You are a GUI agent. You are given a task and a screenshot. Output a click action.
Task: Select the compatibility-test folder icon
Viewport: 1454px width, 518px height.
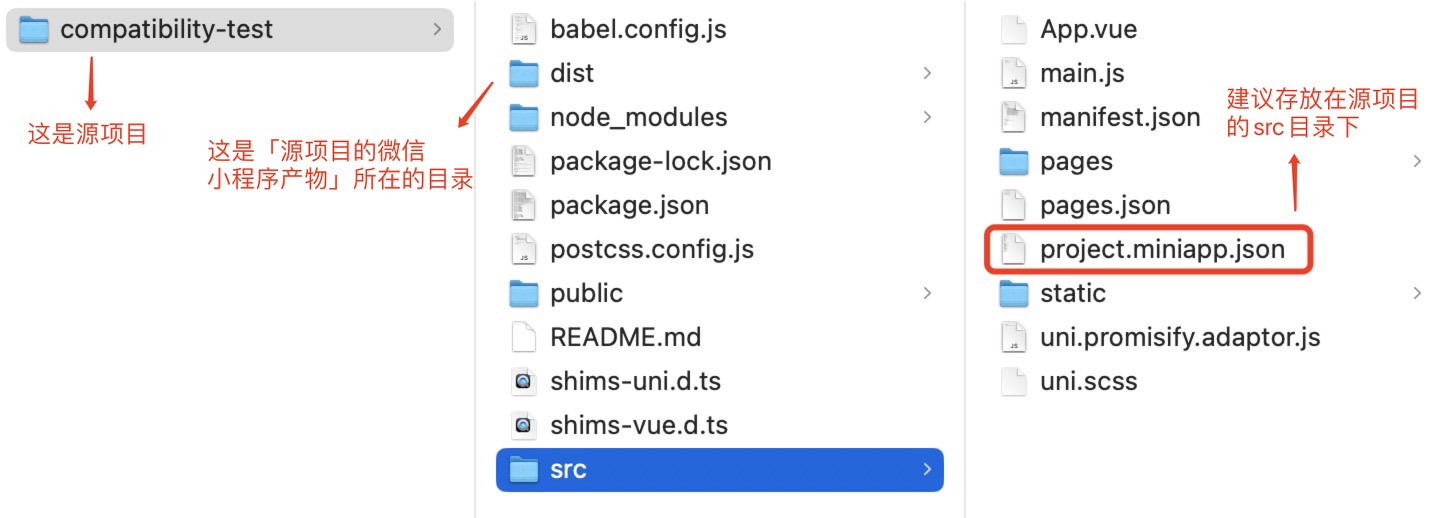pyautogui.click(x=34, y=30)
